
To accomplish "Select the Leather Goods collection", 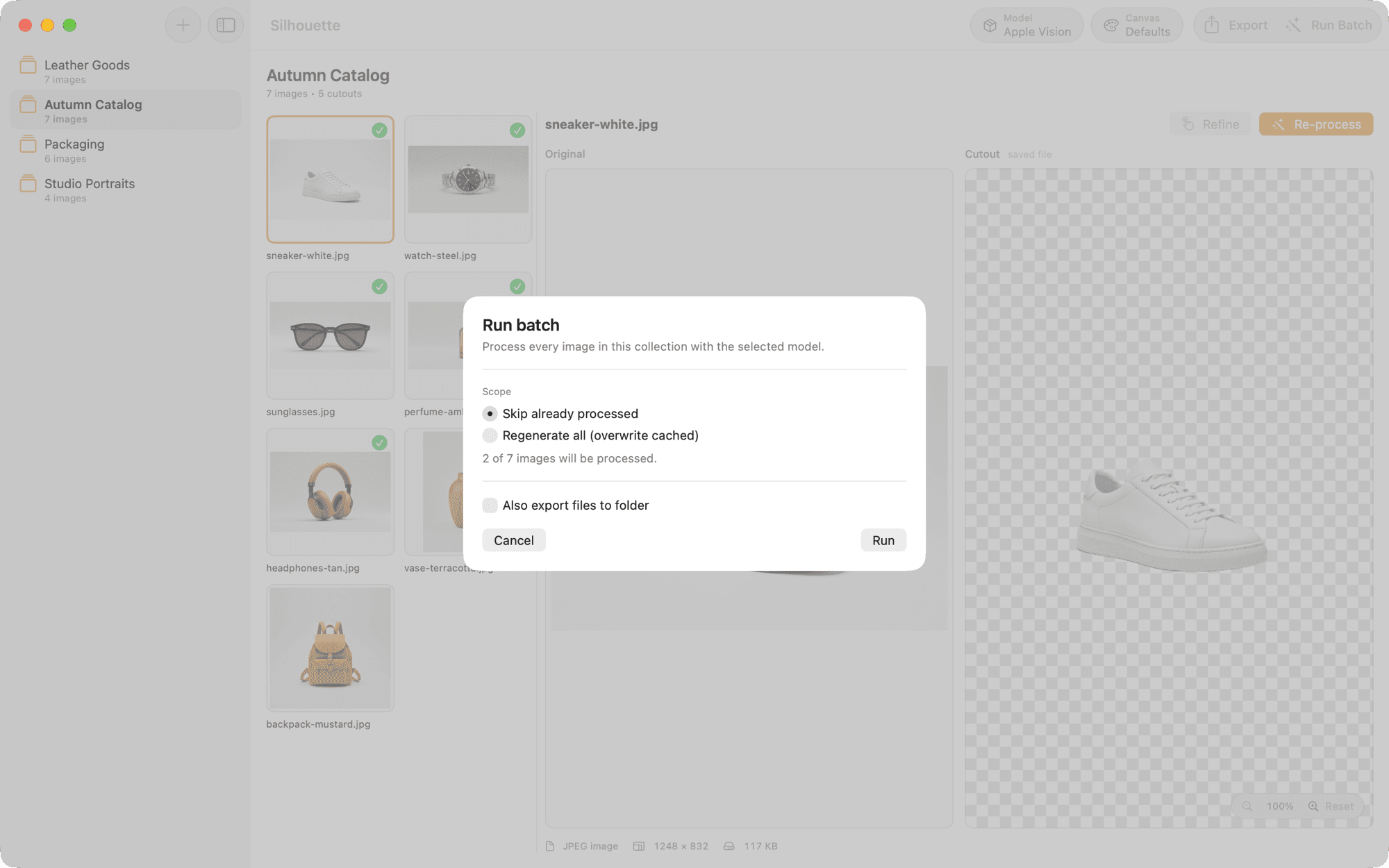I will coord(125,71).
